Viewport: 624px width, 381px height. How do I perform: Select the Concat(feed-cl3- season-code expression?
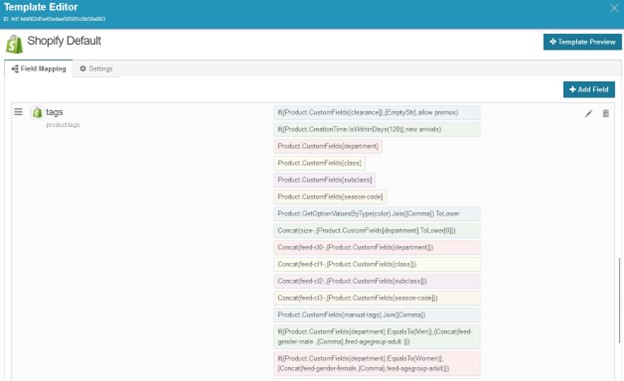(377, 298)
